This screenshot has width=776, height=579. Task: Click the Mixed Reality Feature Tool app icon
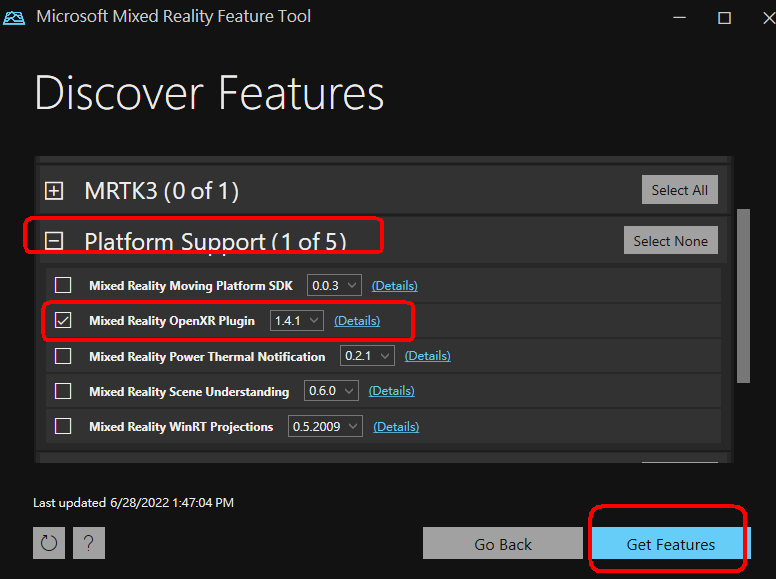pyautogui.click(x=14, y=18)
